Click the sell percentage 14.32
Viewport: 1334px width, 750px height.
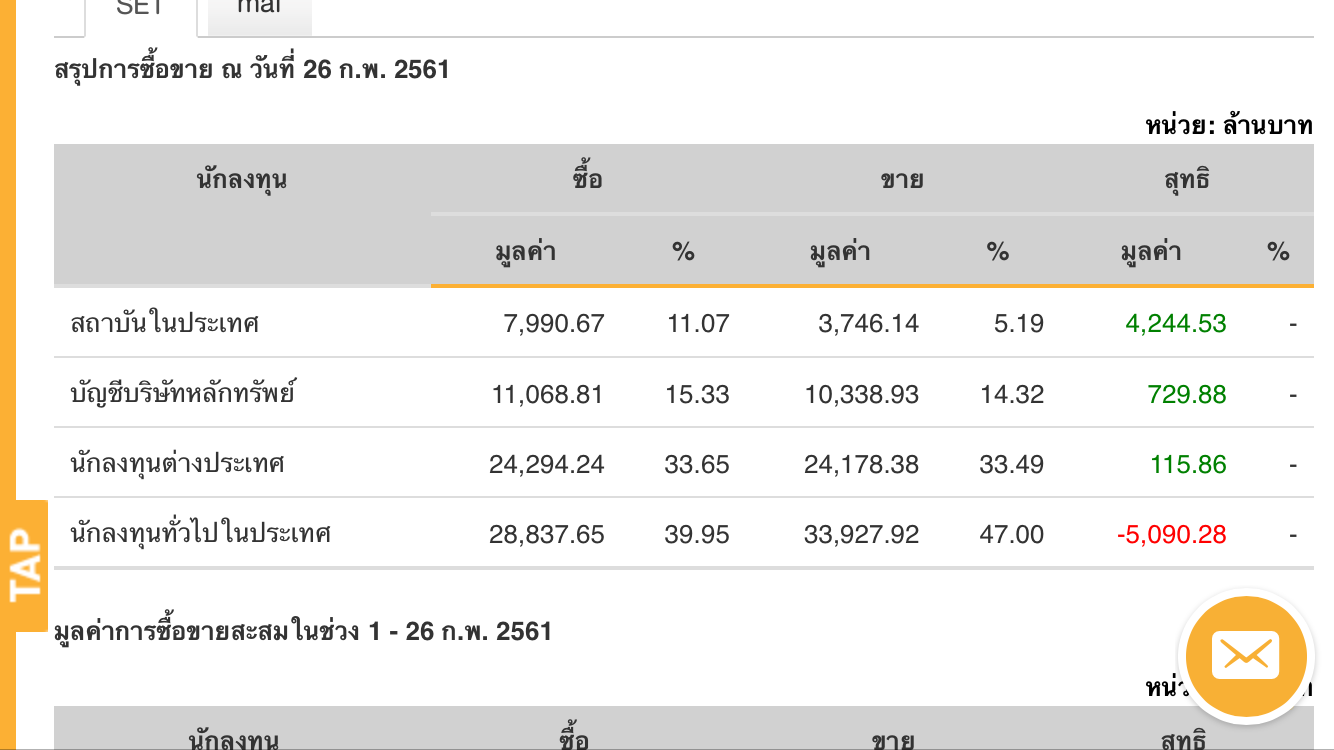[x=1011, y=395]
